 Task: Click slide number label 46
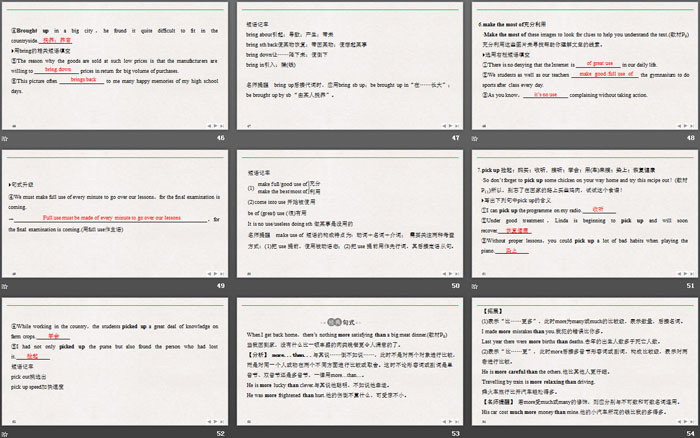(x=220, y=137)
